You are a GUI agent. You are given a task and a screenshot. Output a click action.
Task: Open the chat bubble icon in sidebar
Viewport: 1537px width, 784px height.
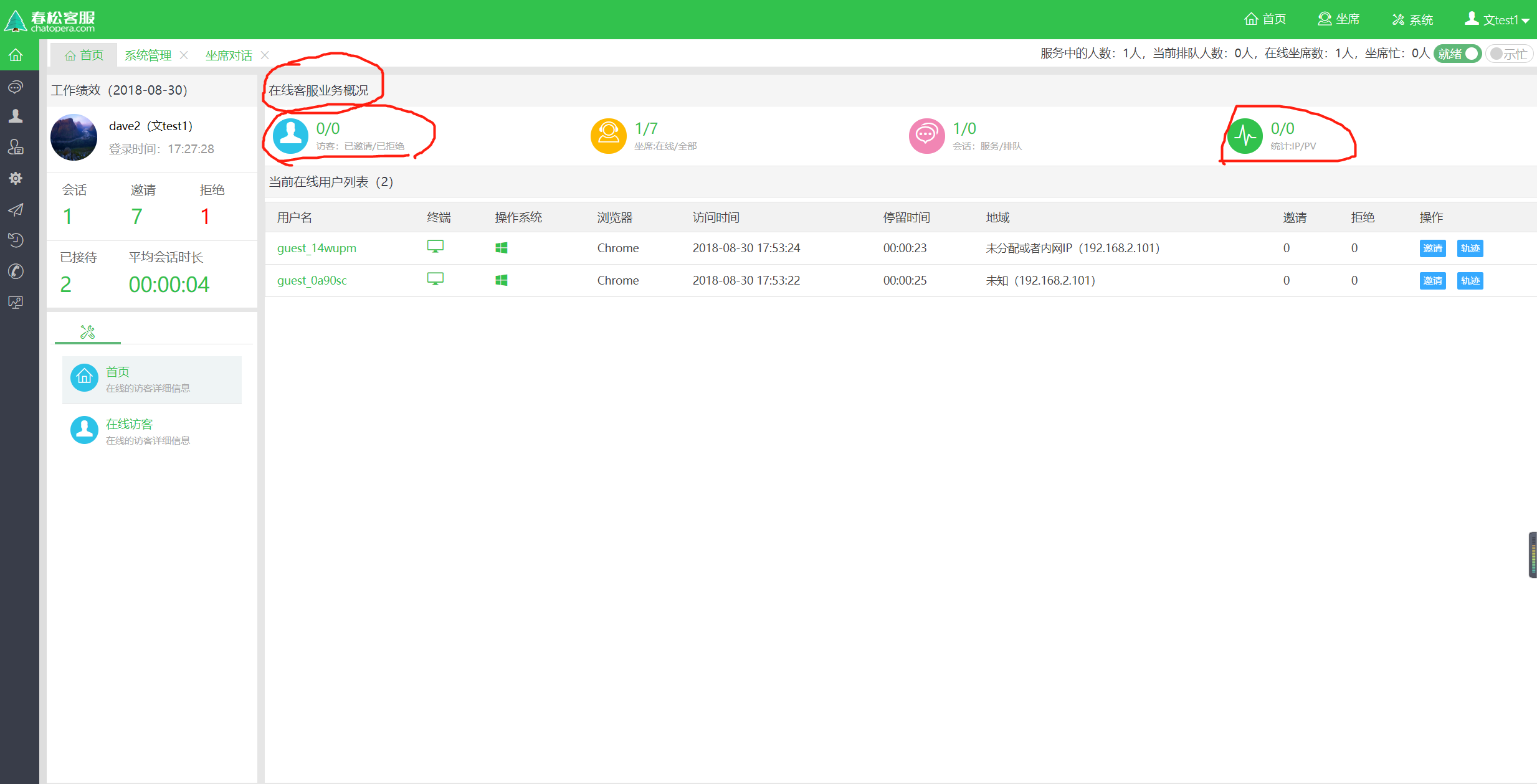pyautogui.click(x=16, y=86)
